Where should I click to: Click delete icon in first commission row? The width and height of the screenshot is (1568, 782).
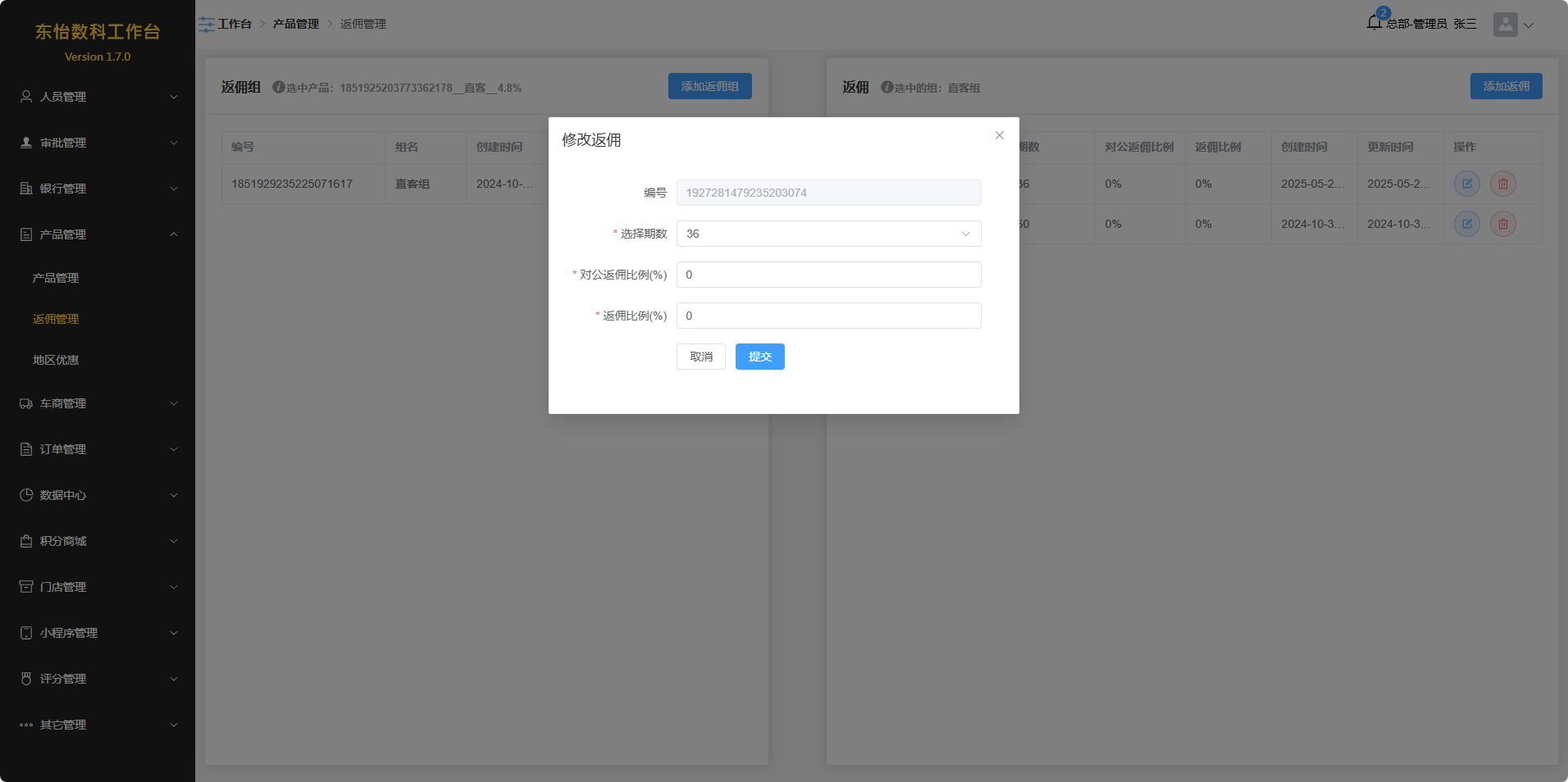pos(1502,184)
